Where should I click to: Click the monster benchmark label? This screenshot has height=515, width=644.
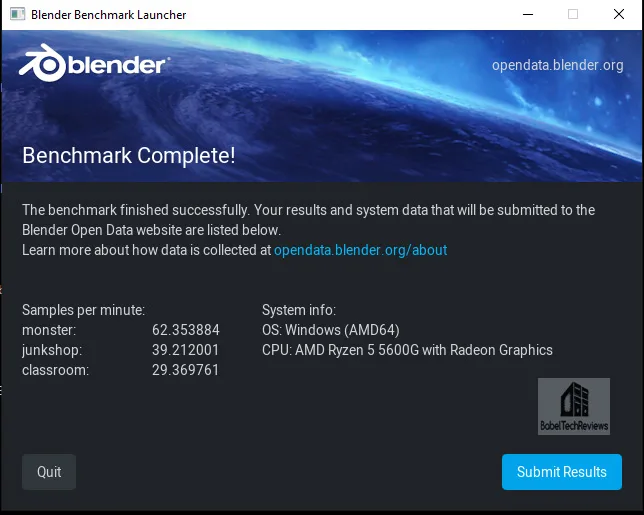pyautogui.click(x=49, y=330)
